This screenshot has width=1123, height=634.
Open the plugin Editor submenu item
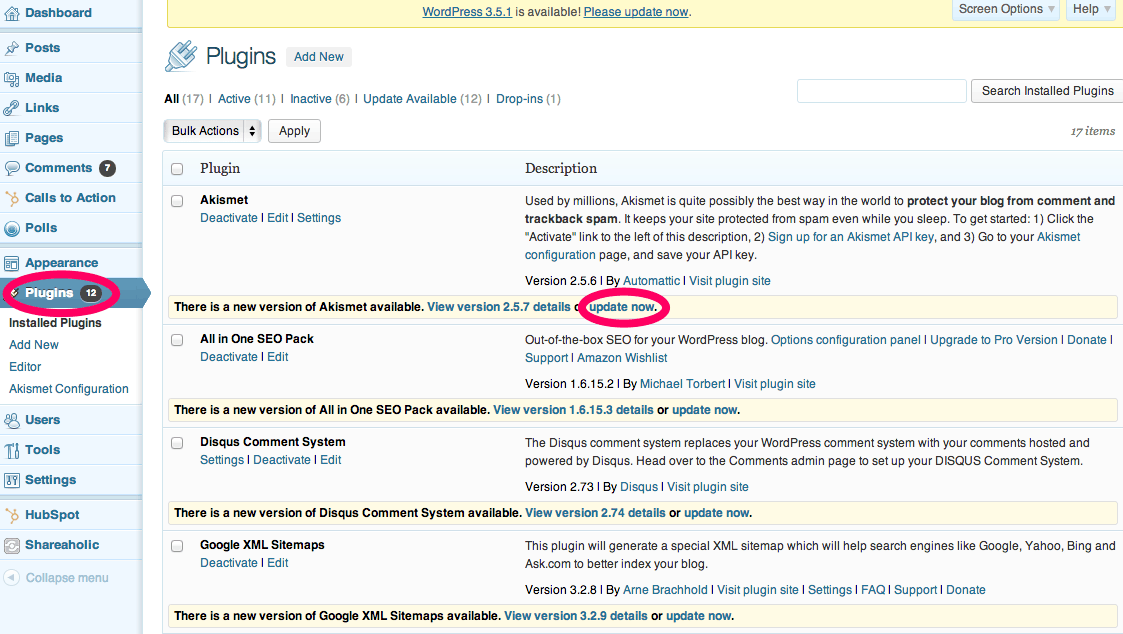[25, 367]
